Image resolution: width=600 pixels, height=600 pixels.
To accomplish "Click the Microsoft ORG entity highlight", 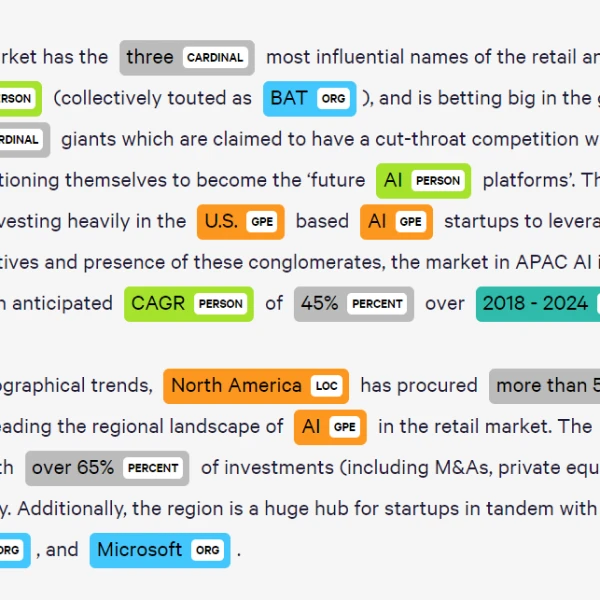I will [160, 550].
